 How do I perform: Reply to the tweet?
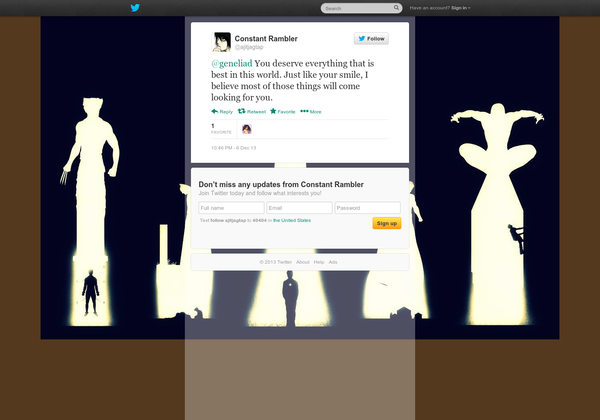pyautogui.click(x=222, y=112)
